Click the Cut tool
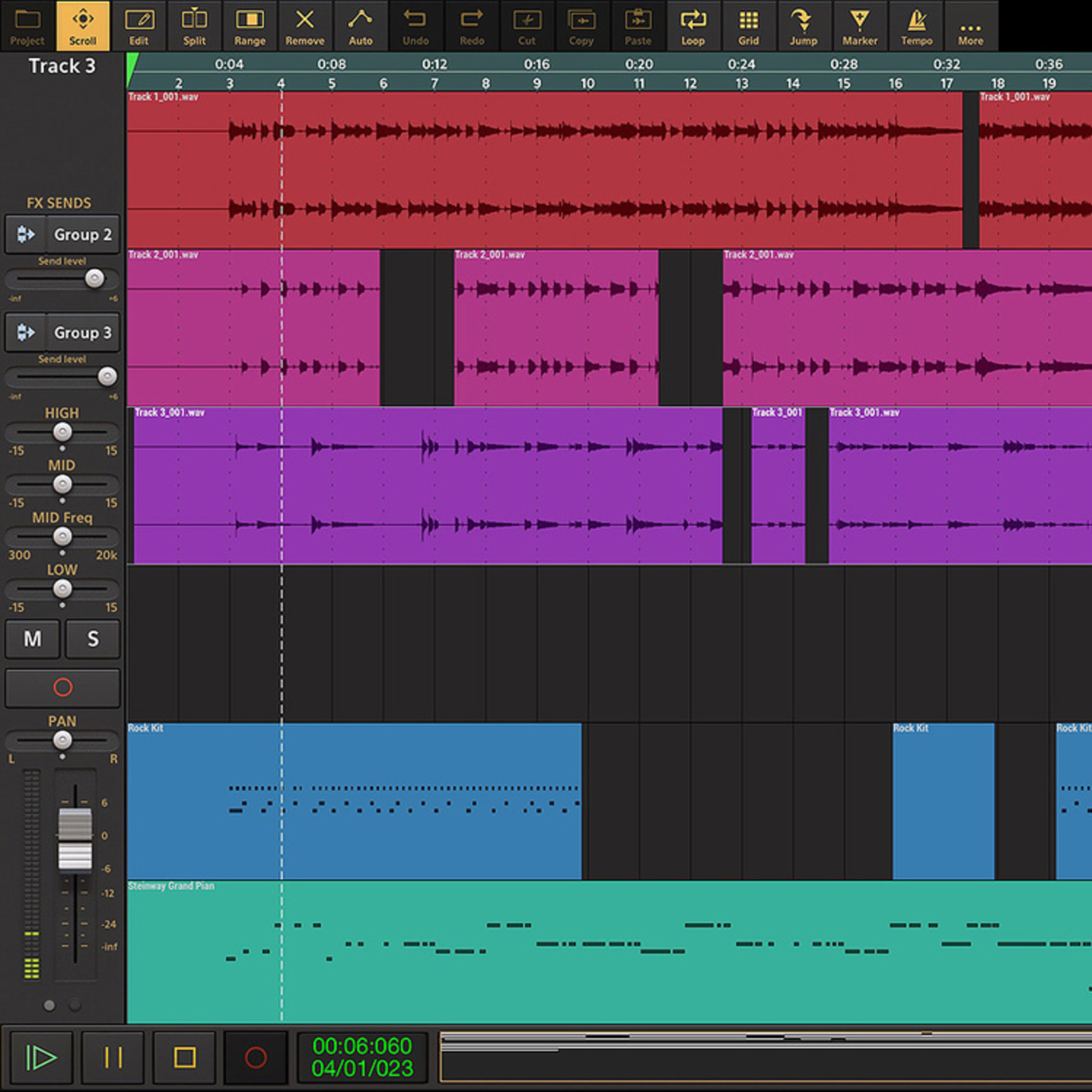1092x1092 pixels. pyautogui.click(x=527, y=26)
